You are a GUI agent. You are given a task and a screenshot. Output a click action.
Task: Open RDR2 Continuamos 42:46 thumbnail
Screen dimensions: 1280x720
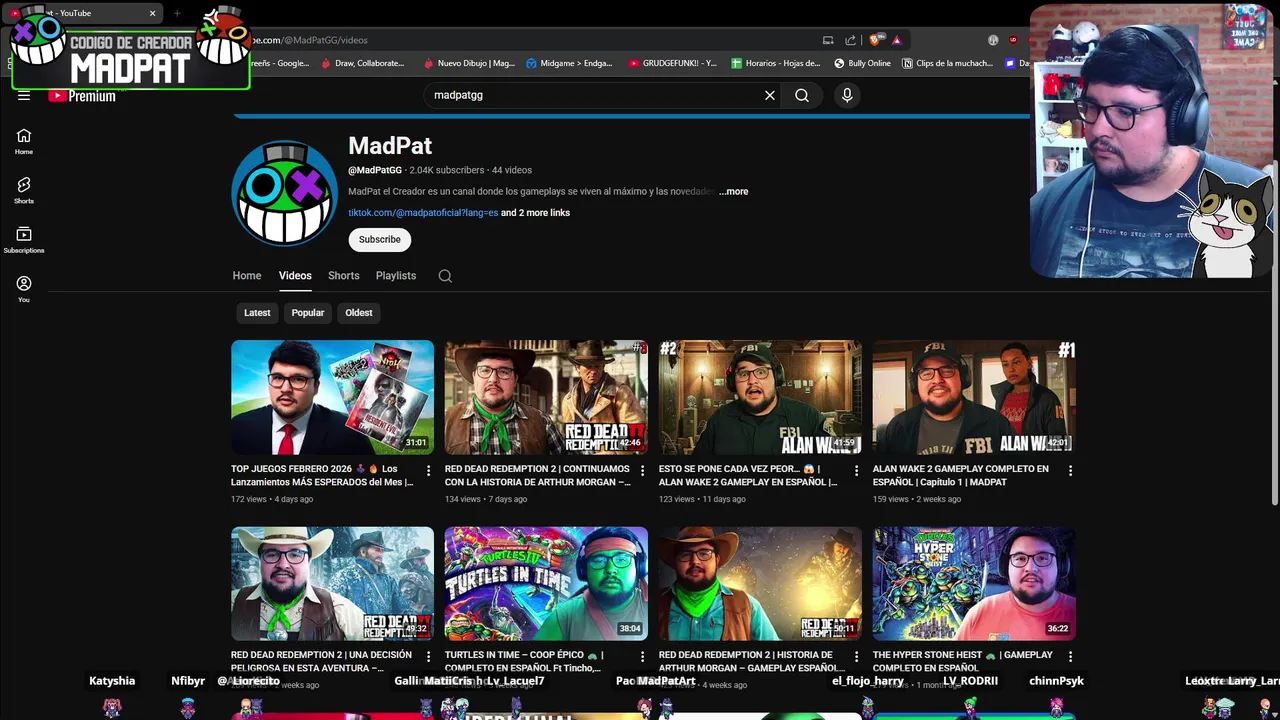tap(546, 397)
